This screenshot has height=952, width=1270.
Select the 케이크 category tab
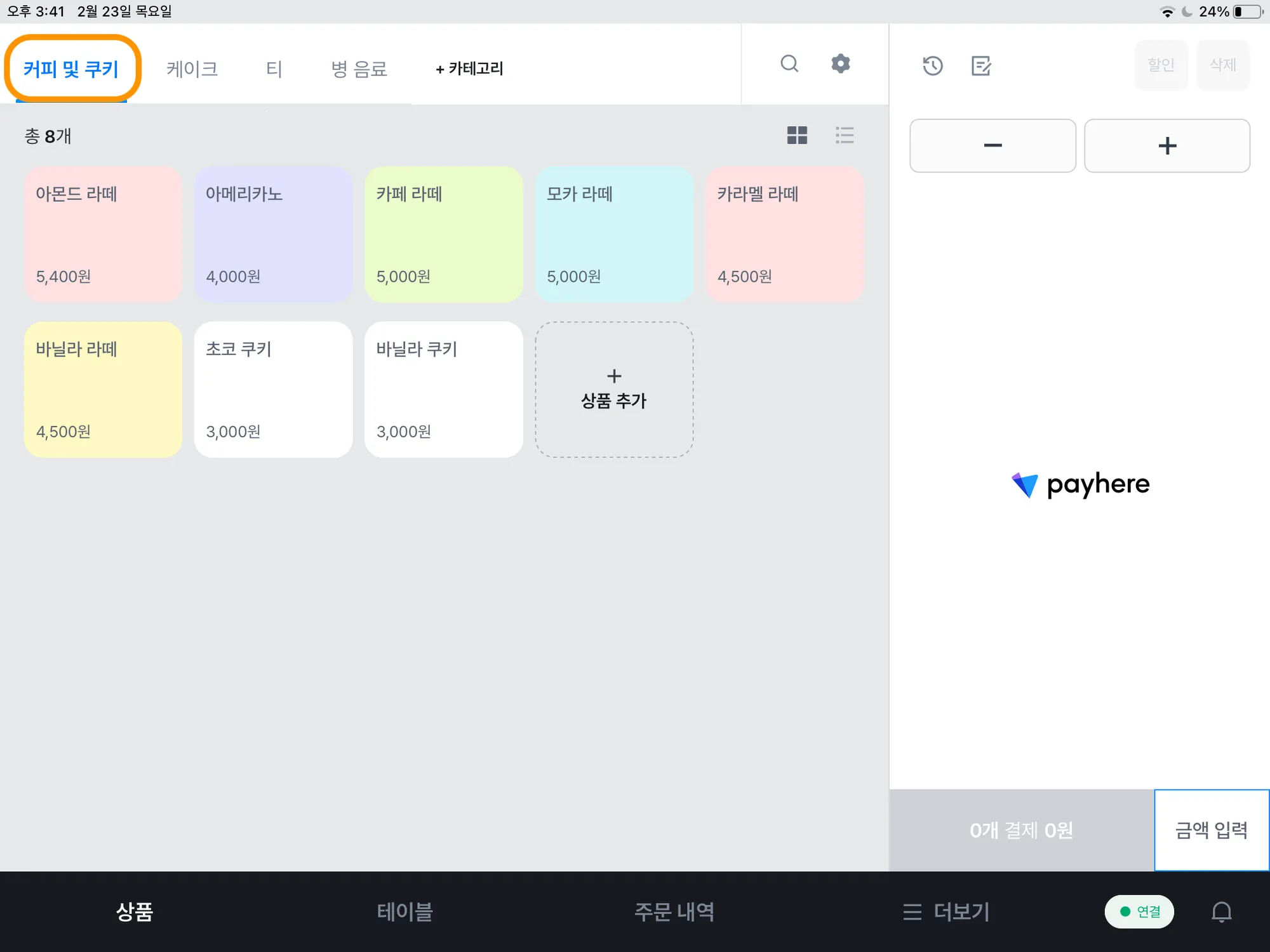(192, 69)
